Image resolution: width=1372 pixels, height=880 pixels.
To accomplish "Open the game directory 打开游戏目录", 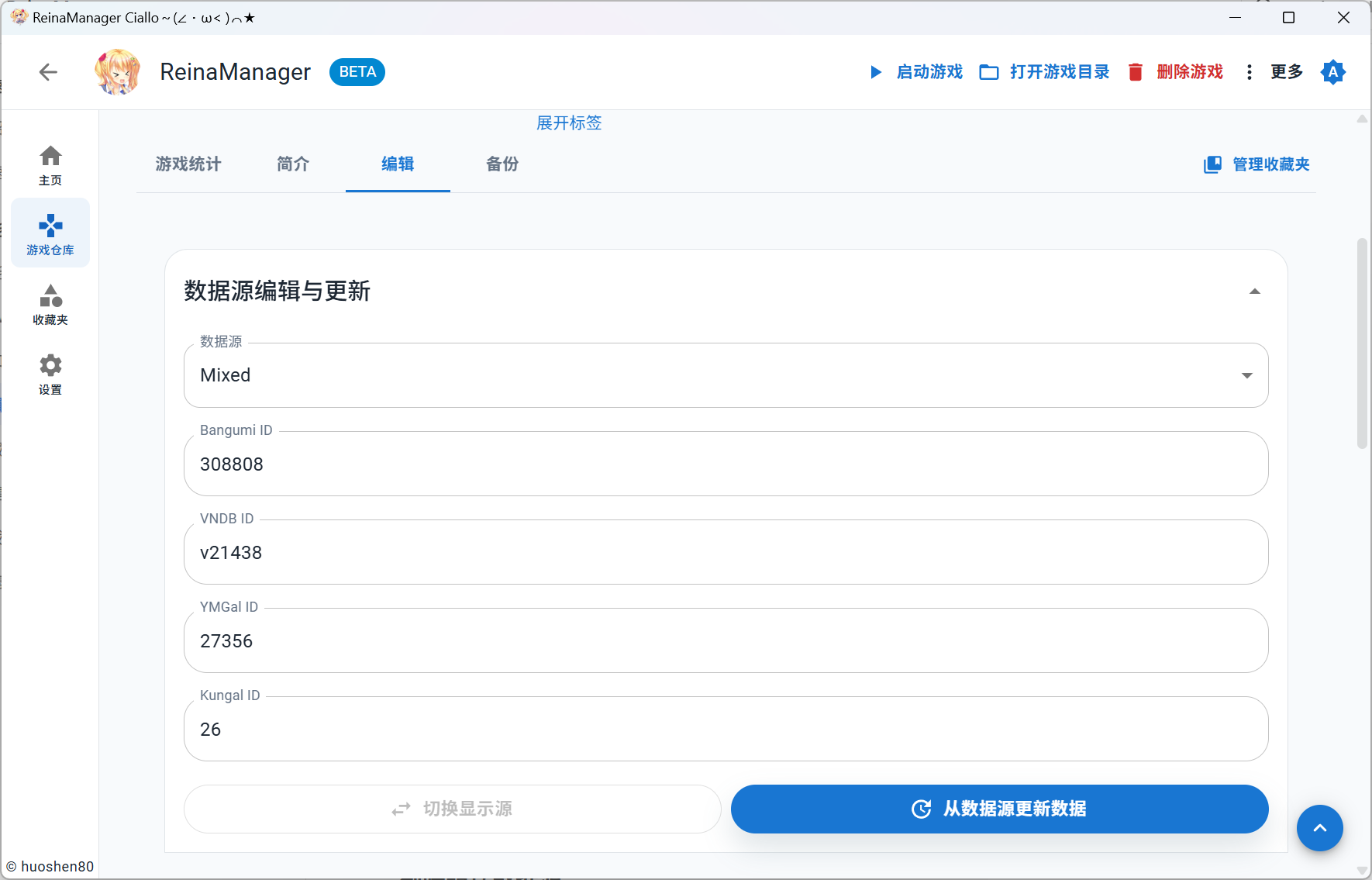I will click(x=1045, y=72).
